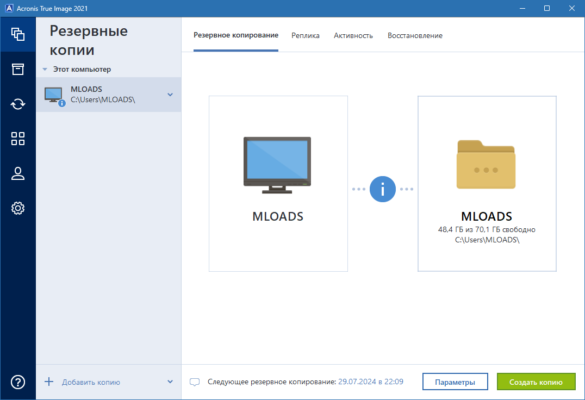Click the MLOADS computer source icon
This screenshot has height=400, width=585.
[x=277, y=165]
